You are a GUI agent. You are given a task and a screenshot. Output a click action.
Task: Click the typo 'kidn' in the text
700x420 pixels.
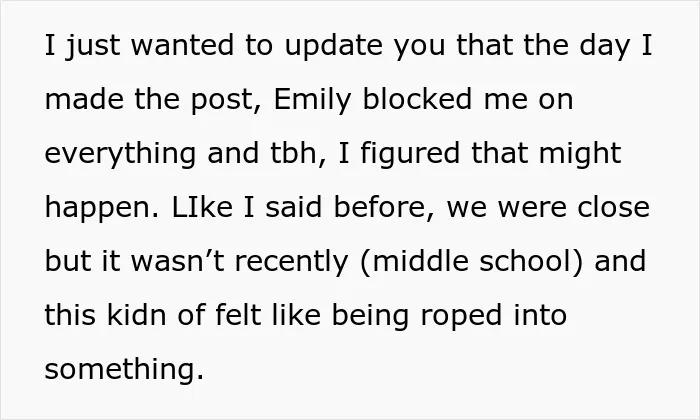137,315
